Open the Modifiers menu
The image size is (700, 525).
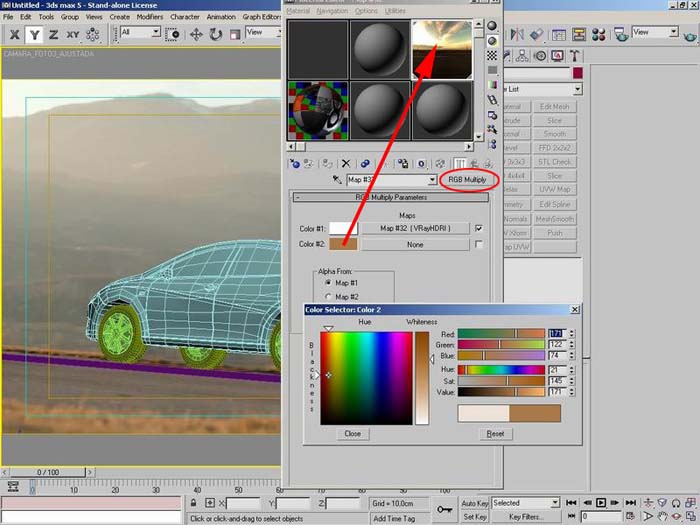coord(150,17)
